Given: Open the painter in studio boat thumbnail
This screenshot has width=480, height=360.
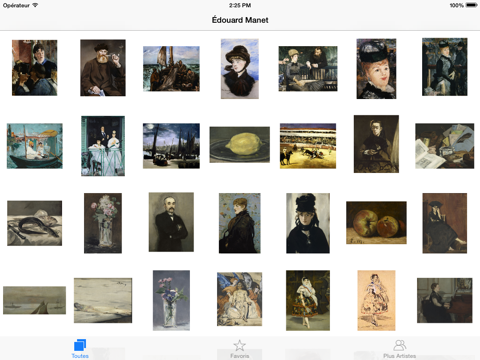Looking at the screenshot, I should [x=35, y=146].
